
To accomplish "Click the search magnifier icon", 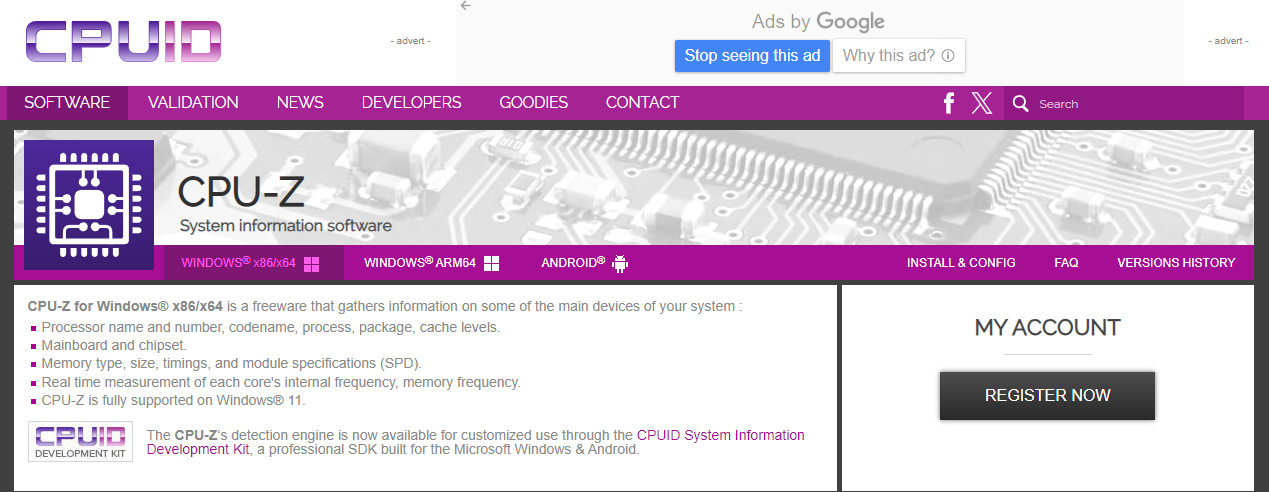I will click(x=1020, y=103).
